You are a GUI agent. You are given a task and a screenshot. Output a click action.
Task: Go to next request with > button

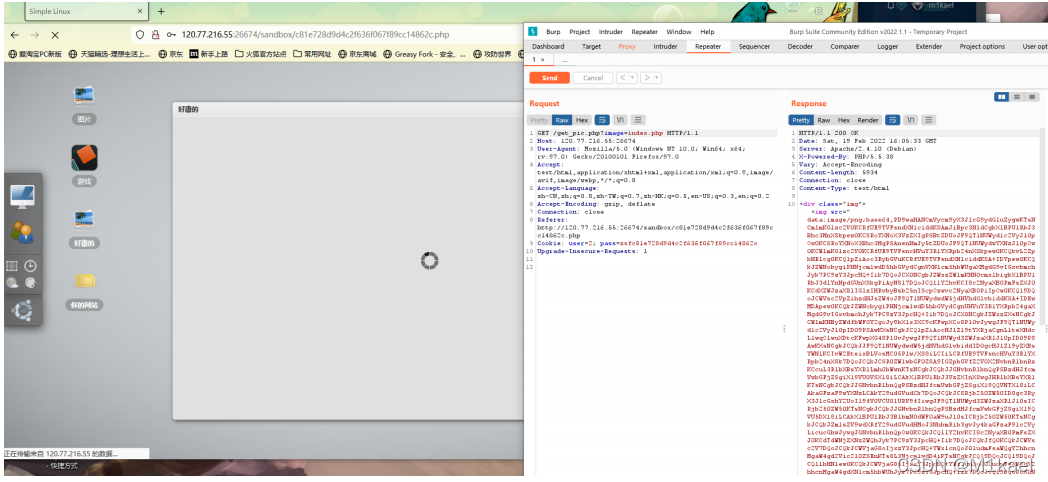coord(647,78)
